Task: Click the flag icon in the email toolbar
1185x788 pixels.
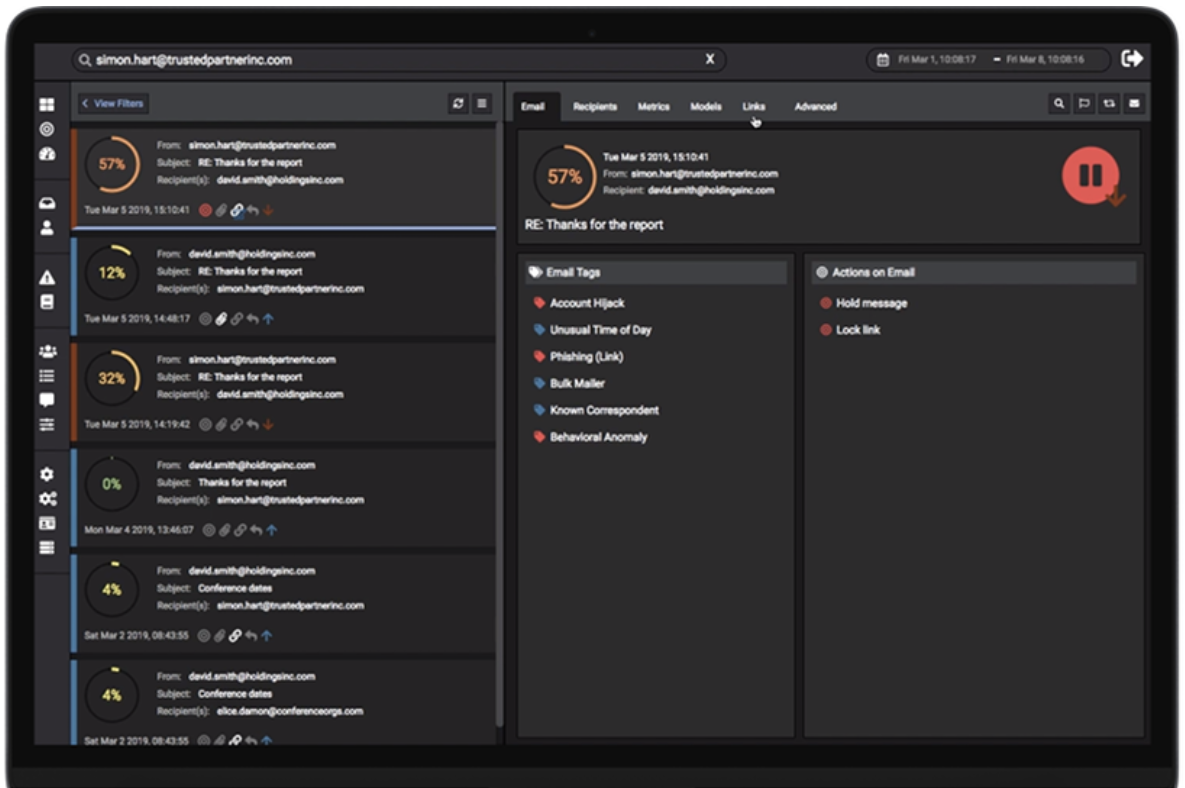Action: coord(1084,103)
